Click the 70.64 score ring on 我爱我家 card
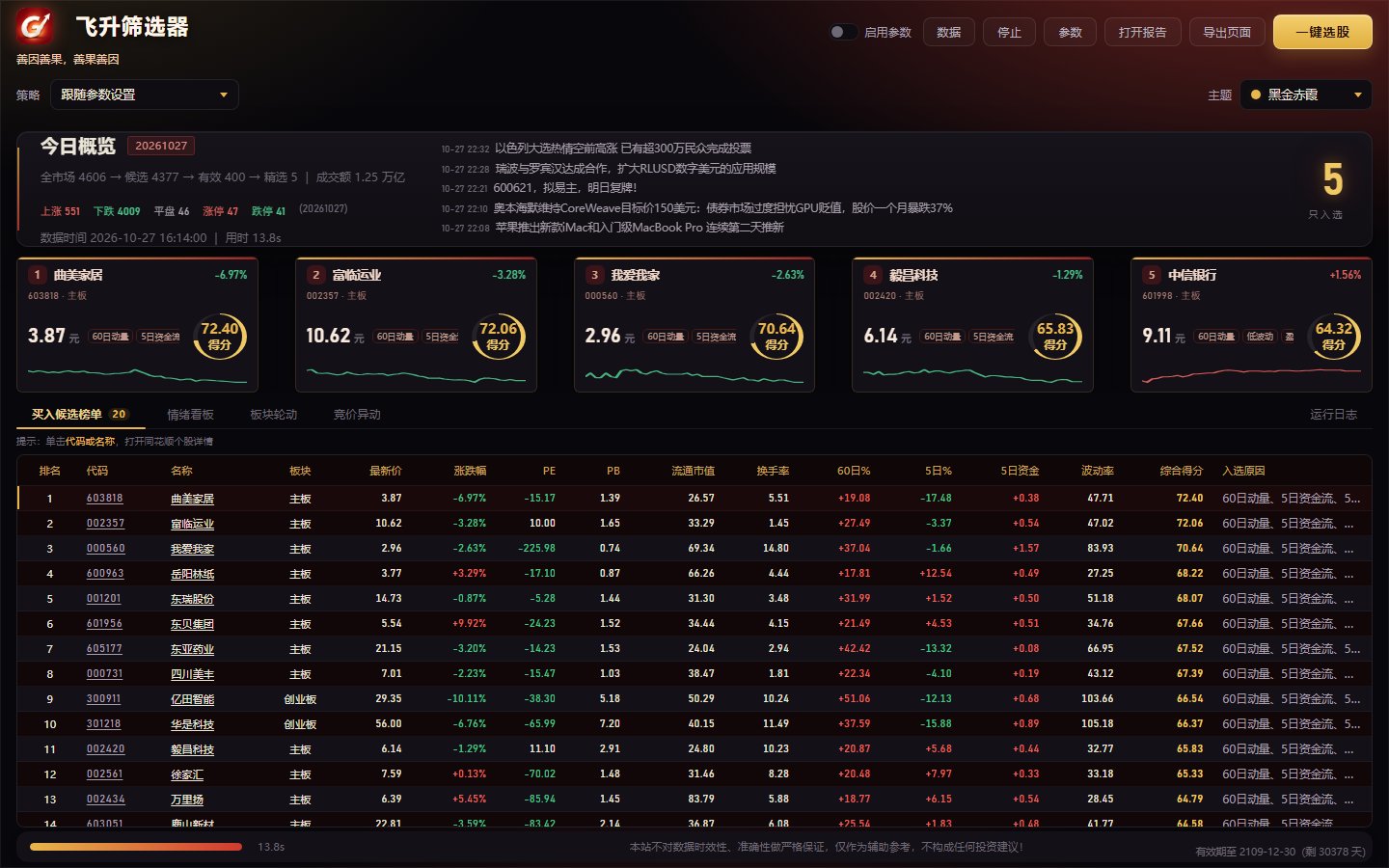1389x868 pixels. [777, 337]
